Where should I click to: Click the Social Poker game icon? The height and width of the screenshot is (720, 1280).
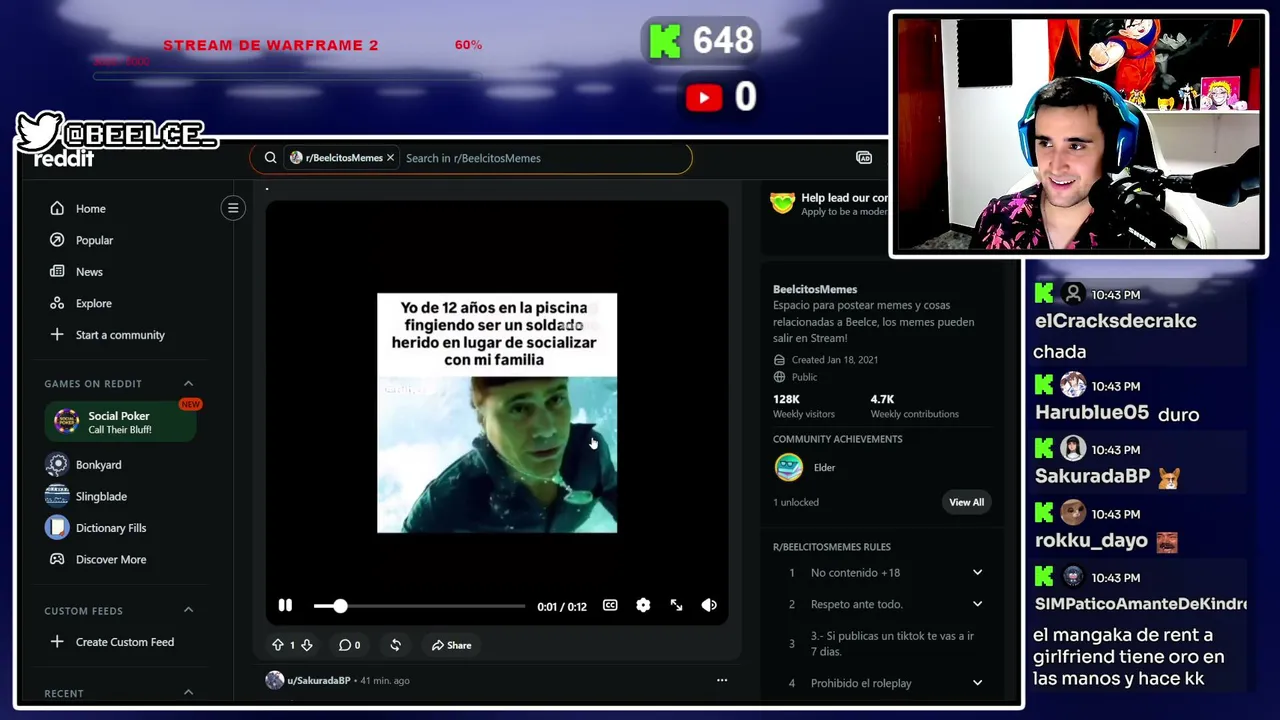(x=66, y=422)
